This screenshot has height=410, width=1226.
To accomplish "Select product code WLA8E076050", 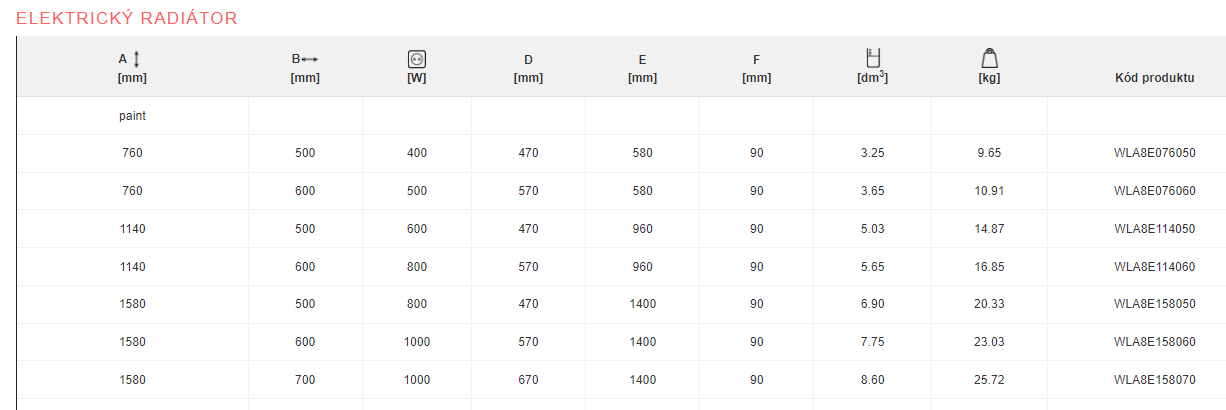I will pos(1154,153).
